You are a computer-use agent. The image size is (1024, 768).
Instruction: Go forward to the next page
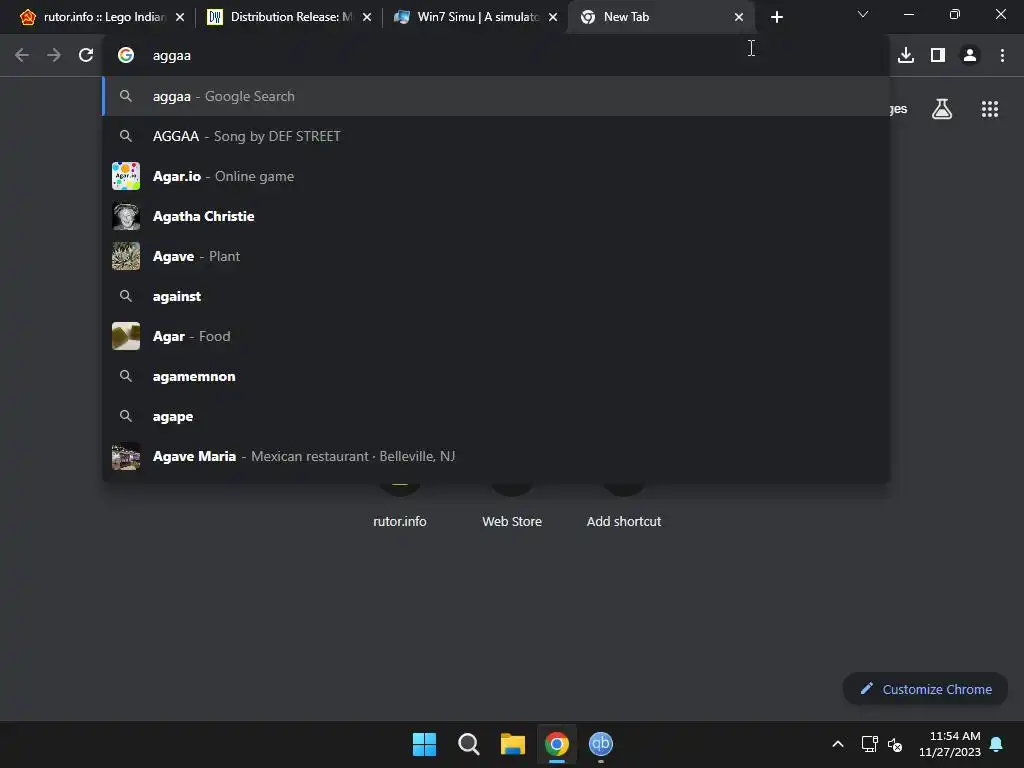54,56
